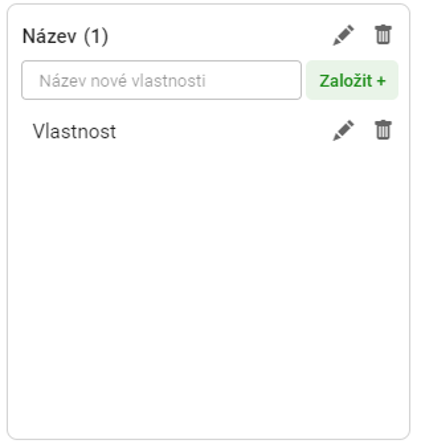Click inside the new property name input
Viewport: 422px width, 446px height.
click(x=161, y=80)
